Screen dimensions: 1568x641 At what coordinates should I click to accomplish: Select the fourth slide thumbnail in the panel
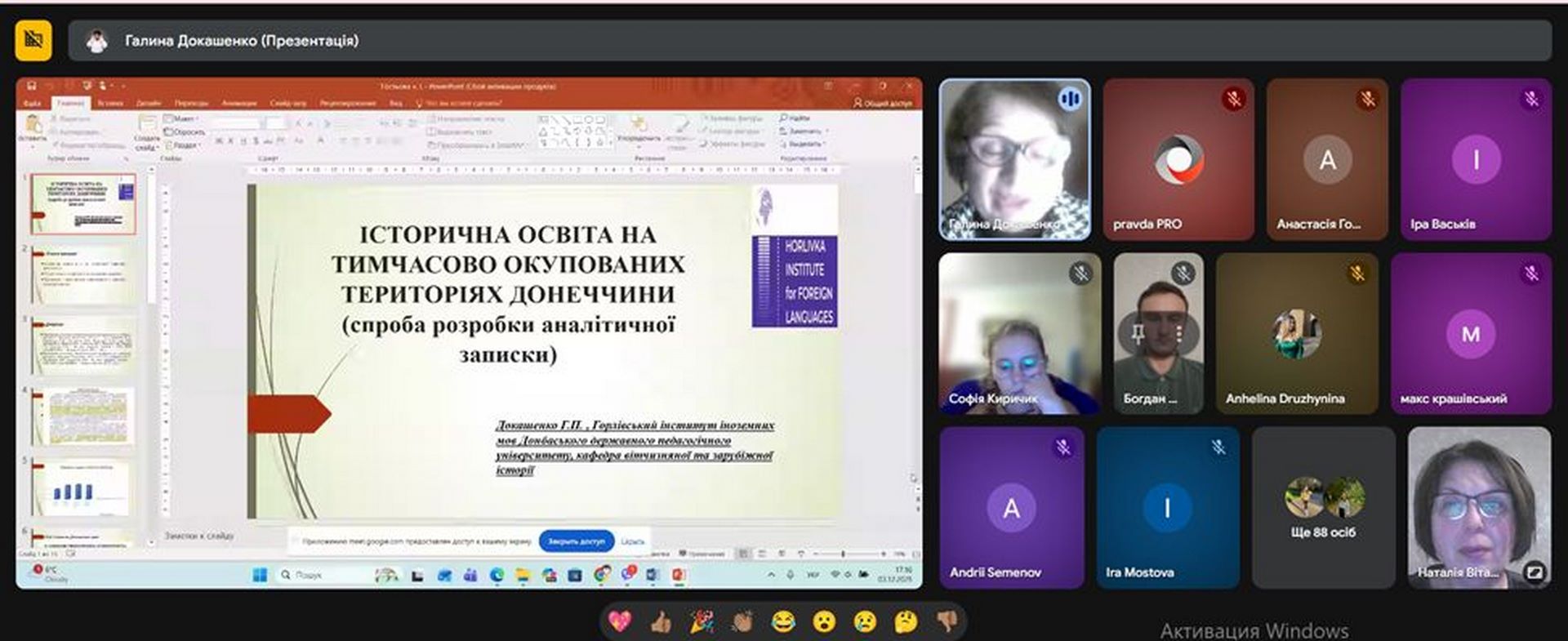[x=83, y=416]
